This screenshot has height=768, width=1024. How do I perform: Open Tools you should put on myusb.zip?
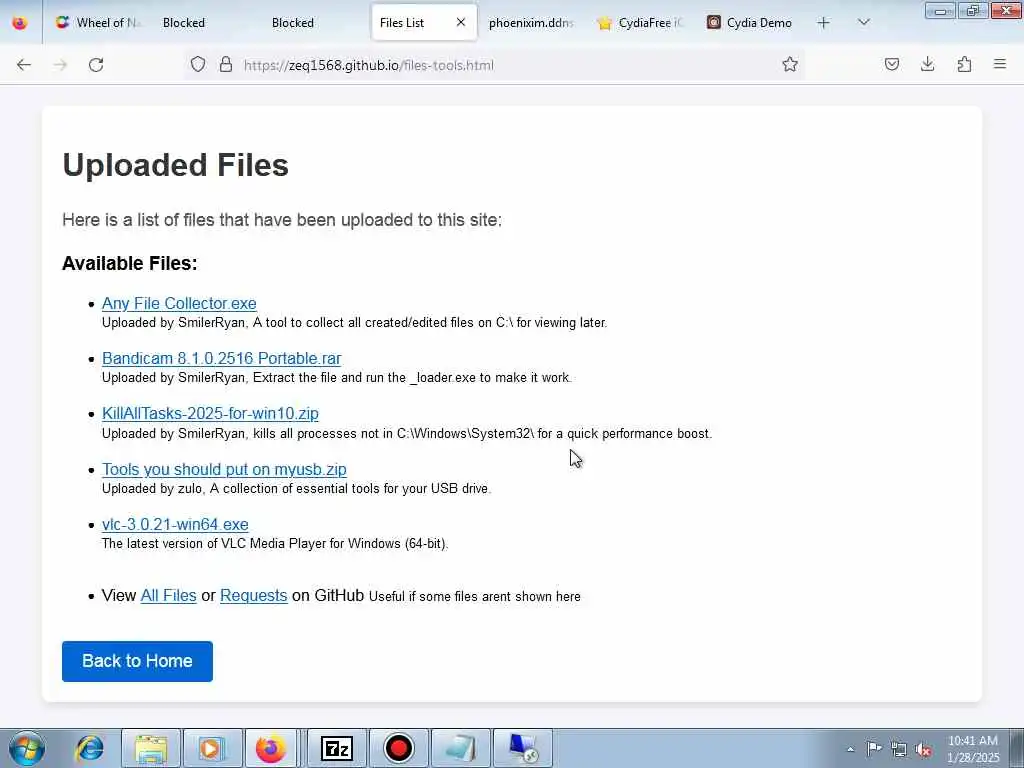pos(224,470)
